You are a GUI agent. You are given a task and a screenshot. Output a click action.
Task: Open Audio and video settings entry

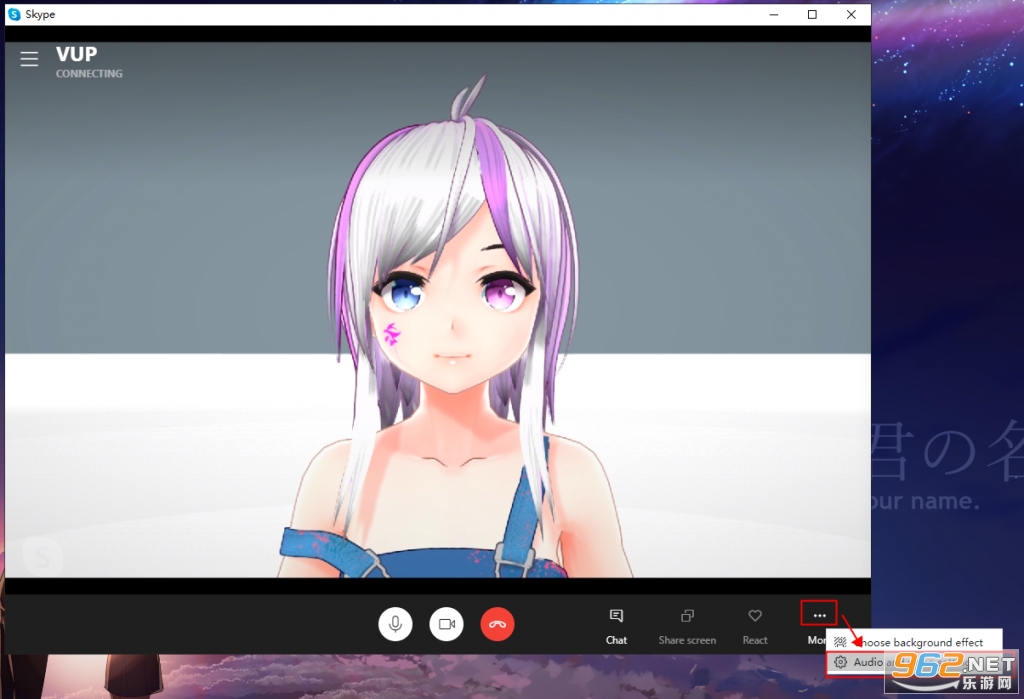[914, 662]
